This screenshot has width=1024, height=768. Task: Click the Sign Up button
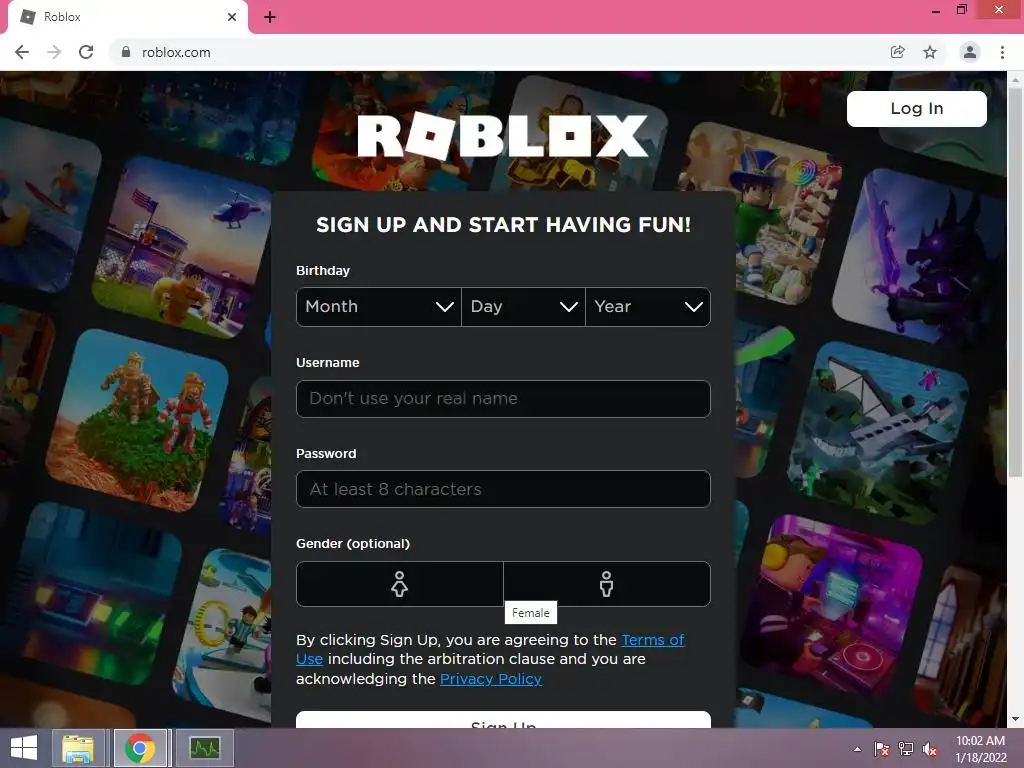click(503, 720)
